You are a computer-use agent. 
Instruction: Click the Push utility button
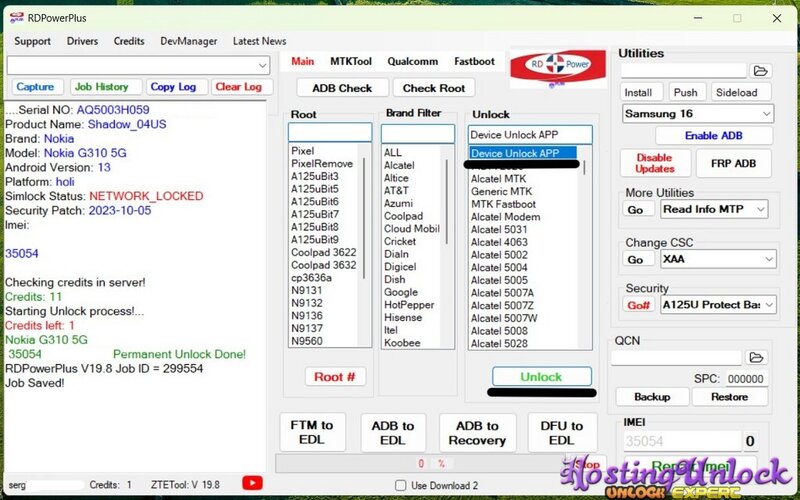coord(687,92)
